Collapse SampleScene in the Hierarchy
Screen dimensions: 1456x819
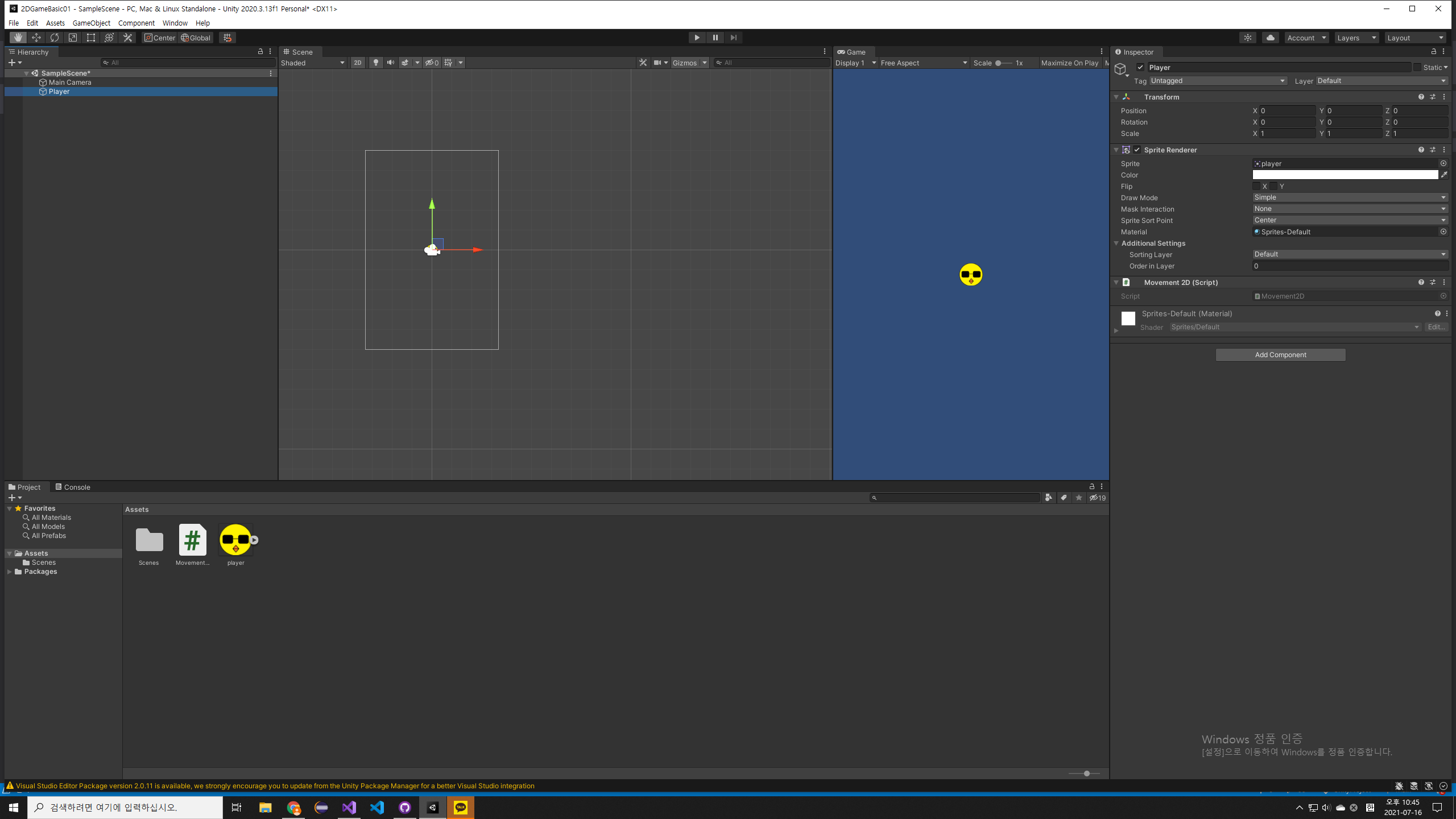click(27, 73)
